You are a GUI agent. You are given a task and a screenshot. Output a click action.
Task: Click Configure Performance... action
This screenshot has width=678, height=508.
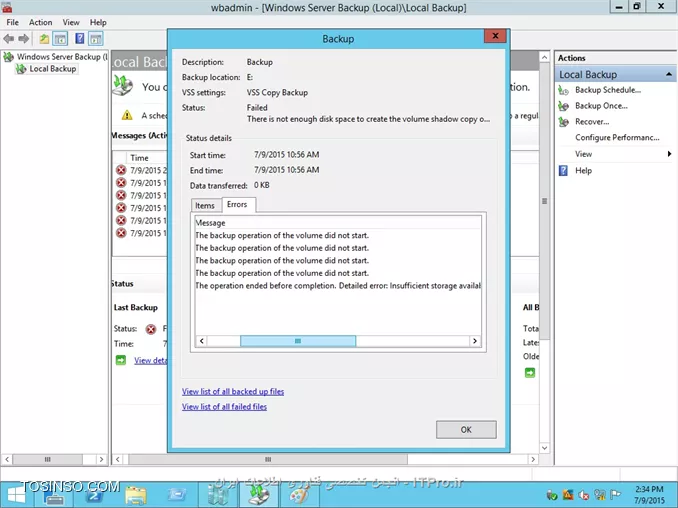(617, 137)
